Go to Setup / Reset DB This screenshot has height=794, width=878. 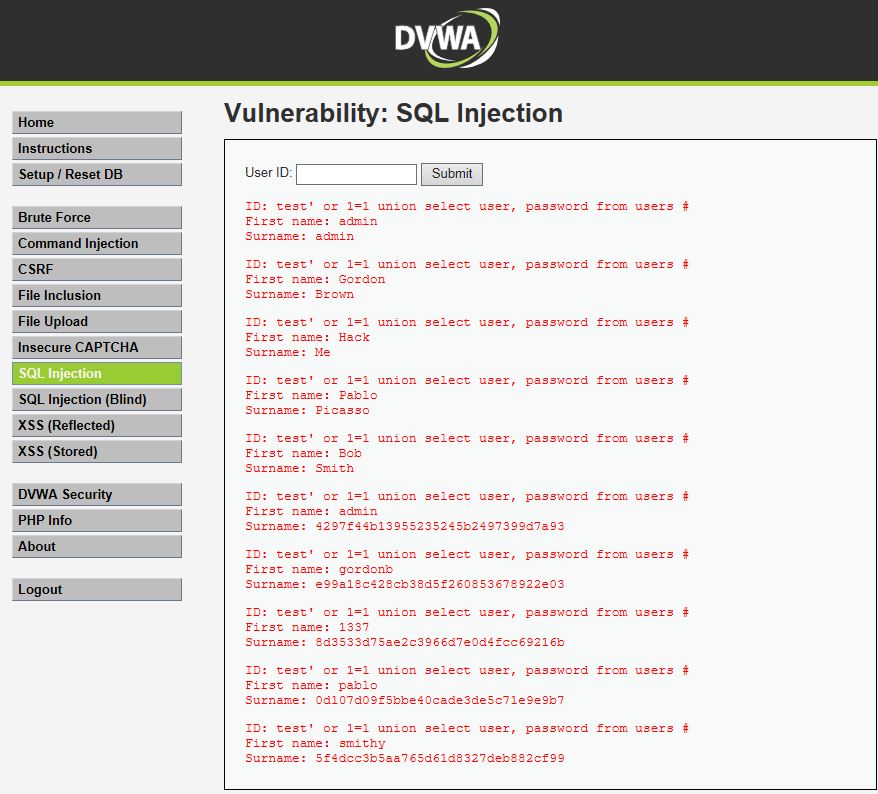coord(97,174)
